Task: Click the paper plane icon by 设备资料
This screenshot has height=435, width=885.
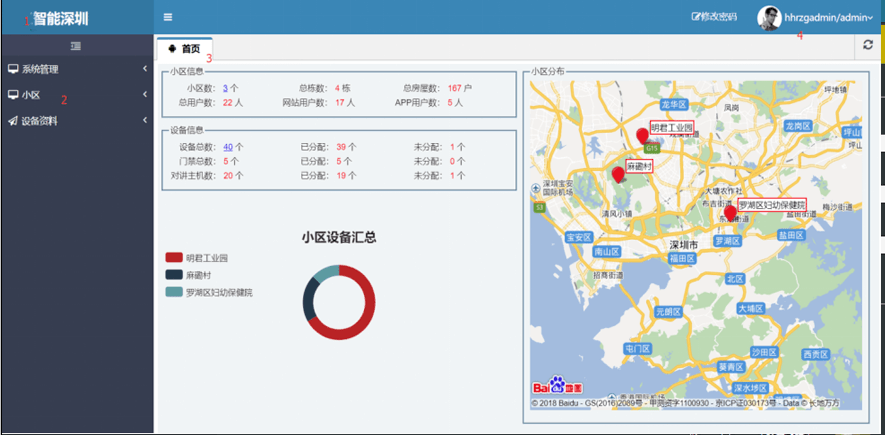Action: coord(13,121)
